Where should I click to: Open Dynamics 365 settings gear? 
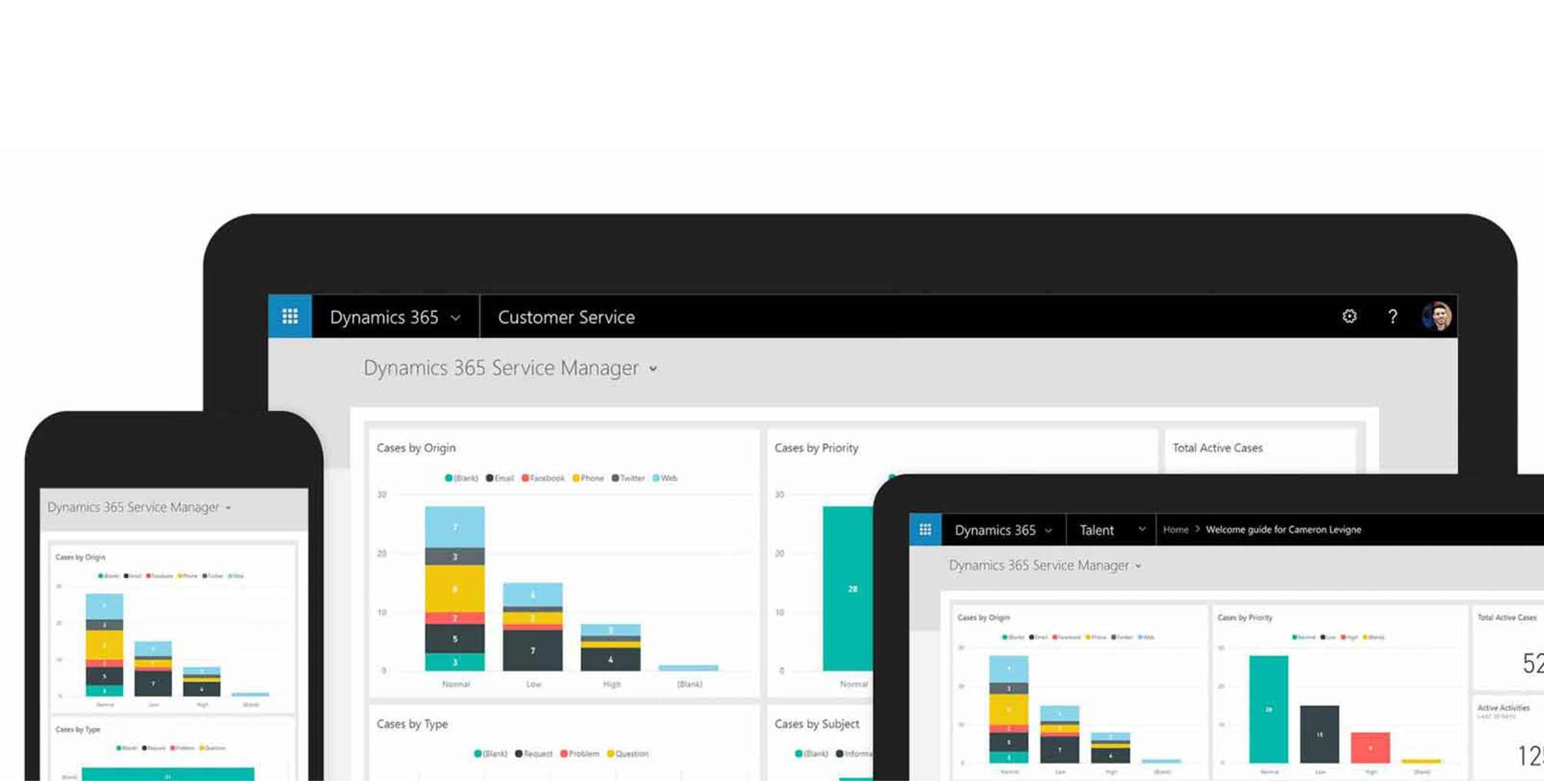click(1349, 316)
